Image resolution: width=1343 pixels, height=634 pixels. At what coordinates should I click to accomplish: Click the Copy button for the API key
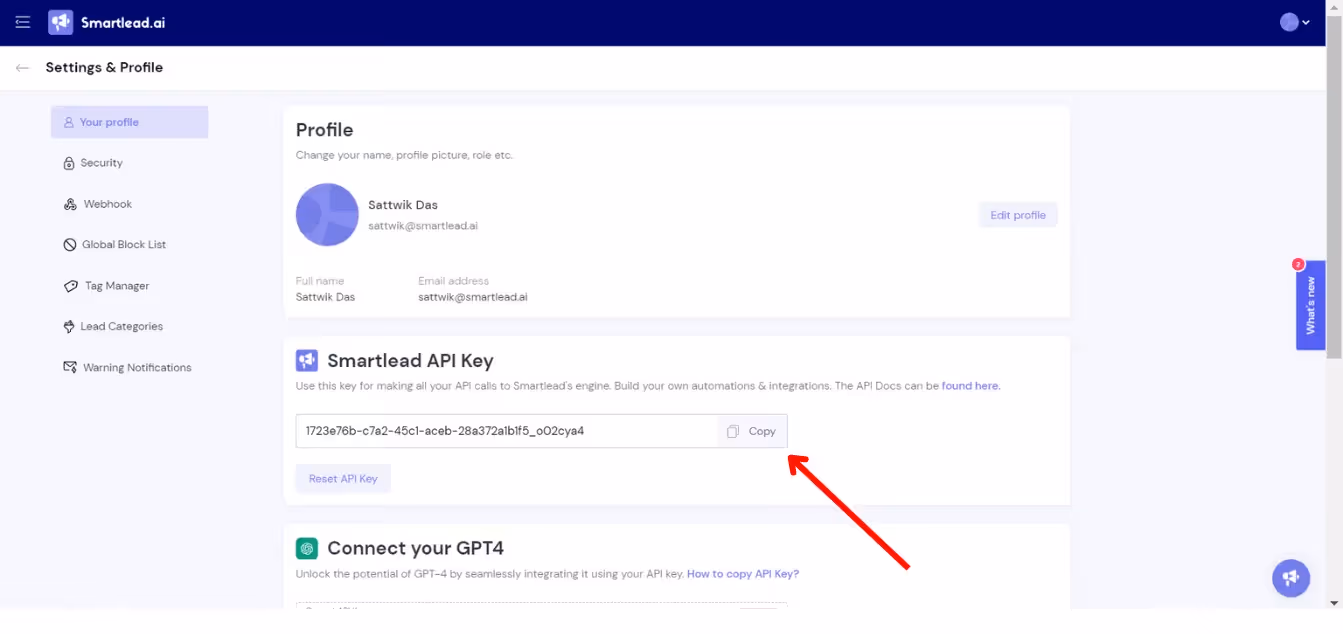752,431
